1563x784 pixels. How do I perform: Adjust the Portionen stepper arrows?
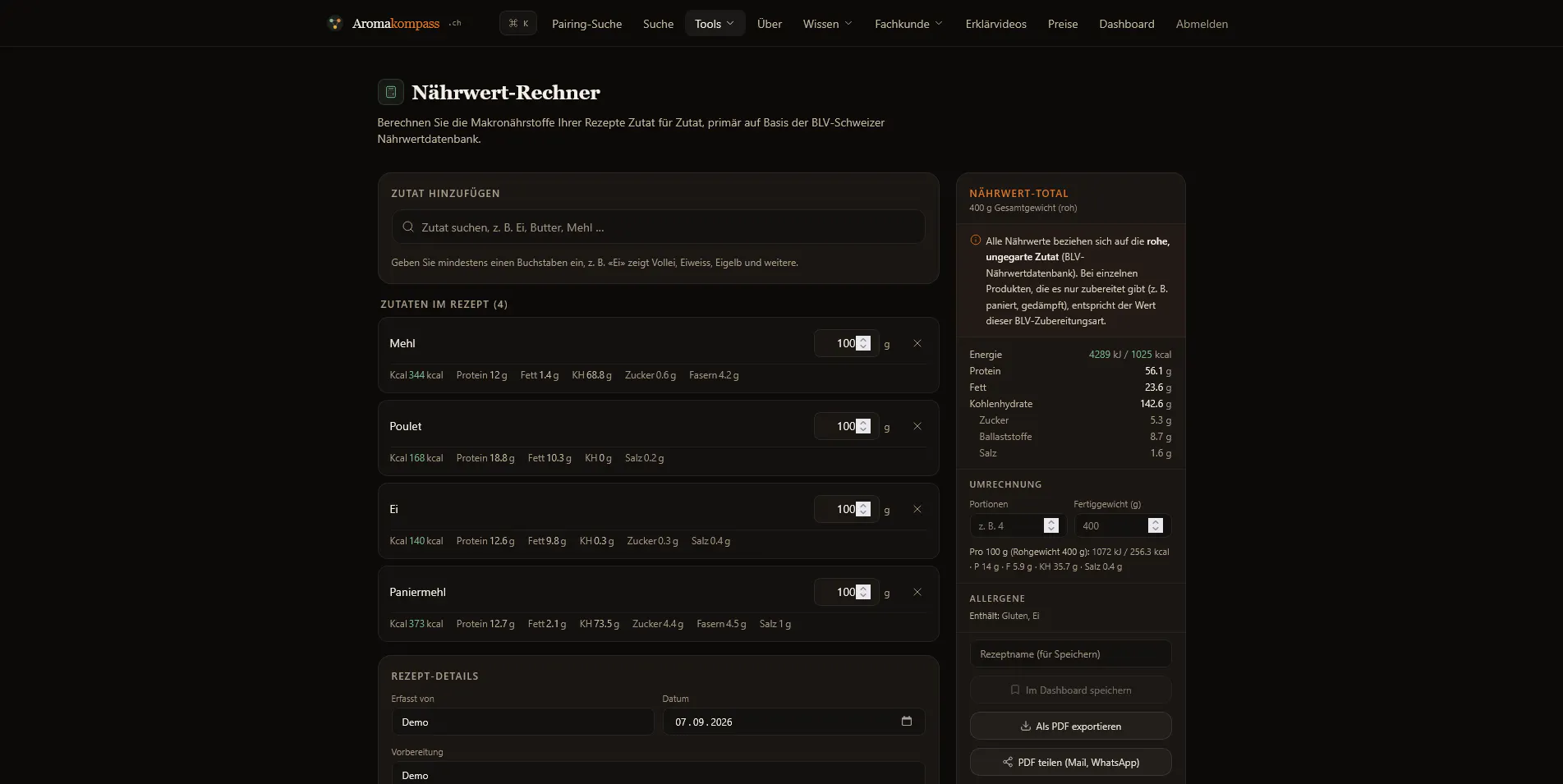click(x=1051, y=525)
